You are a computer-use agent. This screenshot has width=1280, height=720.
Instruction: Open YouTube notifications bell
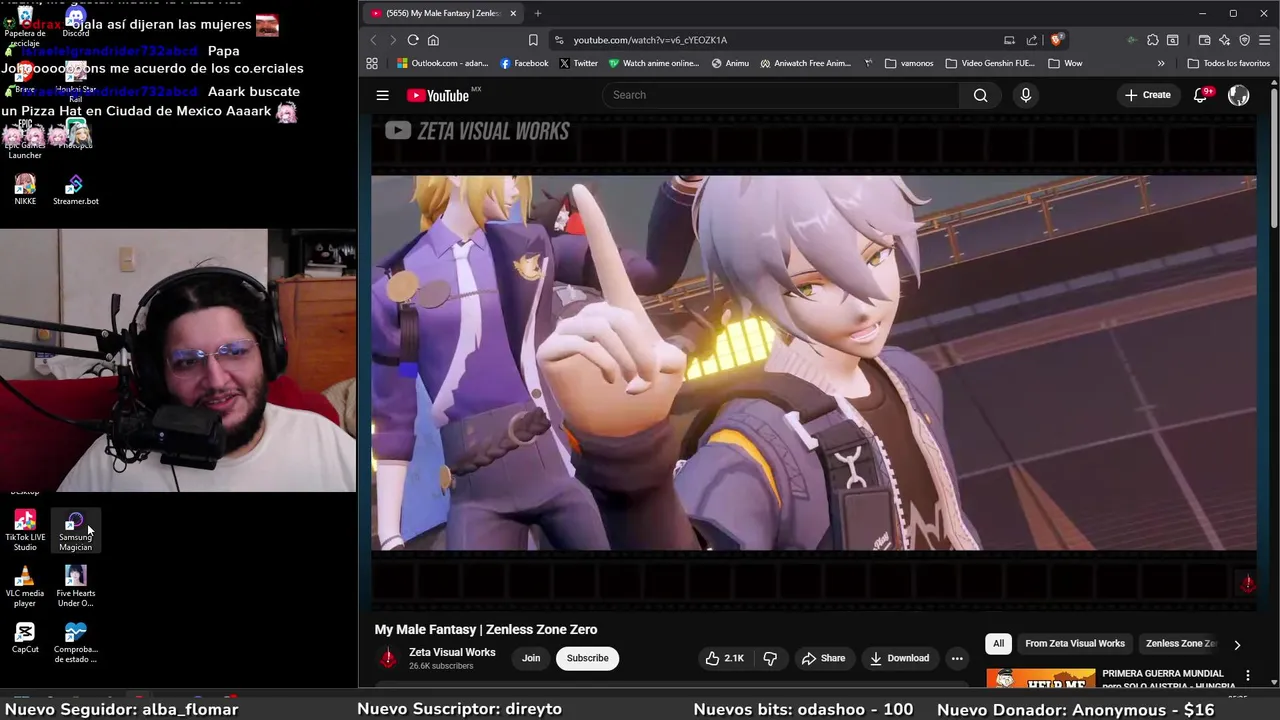tap(1200, 95)
